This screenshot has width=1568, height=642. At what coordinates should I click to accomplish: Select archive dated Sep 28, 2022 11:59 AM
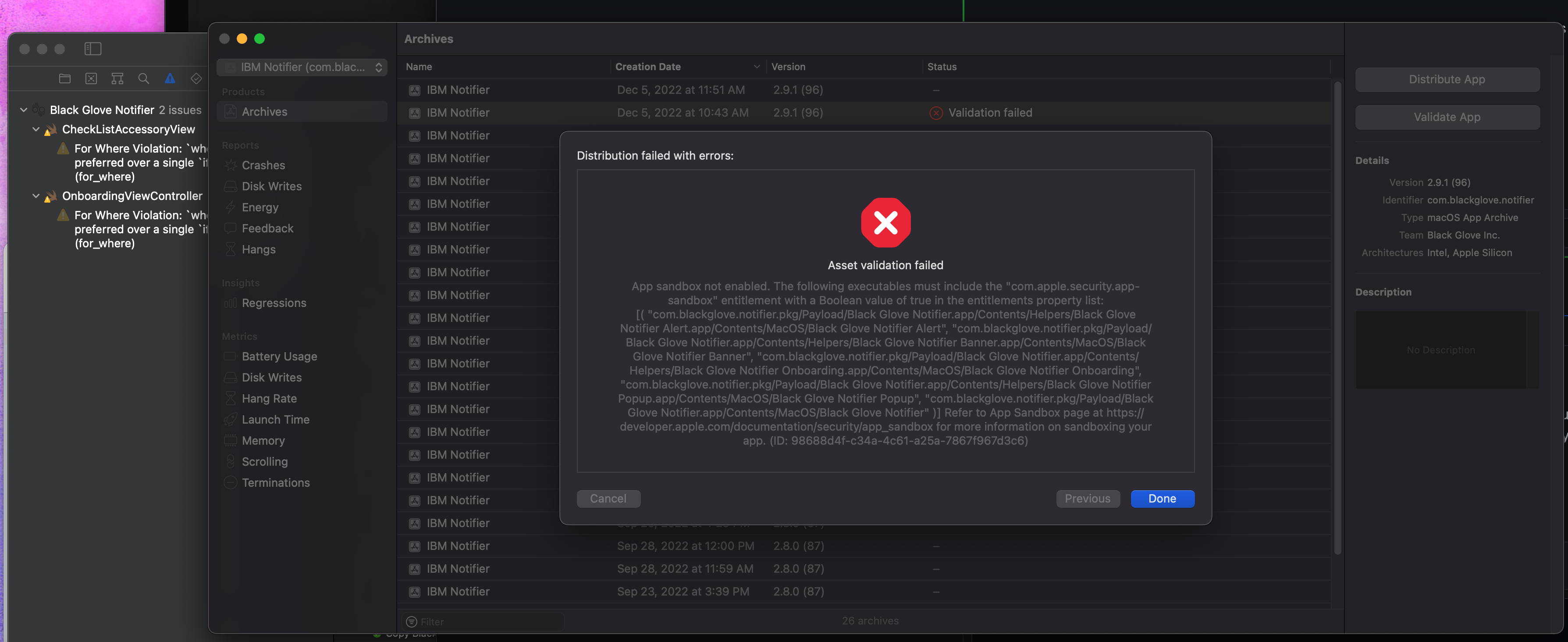click(x=864, y=568)
